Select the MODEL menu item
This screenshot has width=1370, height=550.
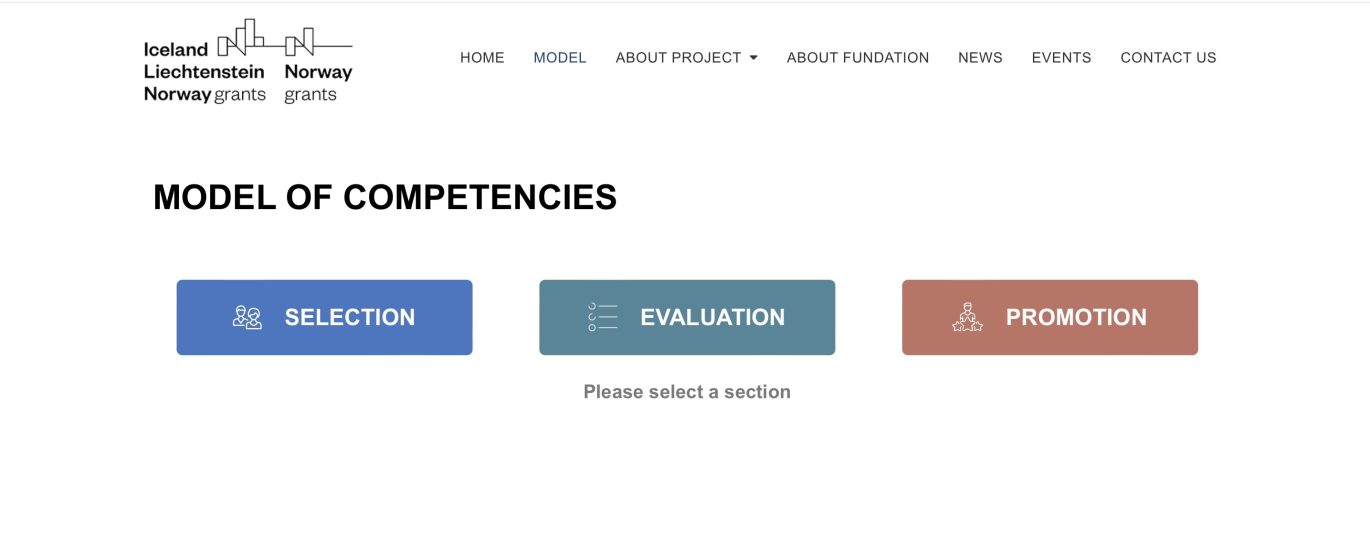coord(560,58)
